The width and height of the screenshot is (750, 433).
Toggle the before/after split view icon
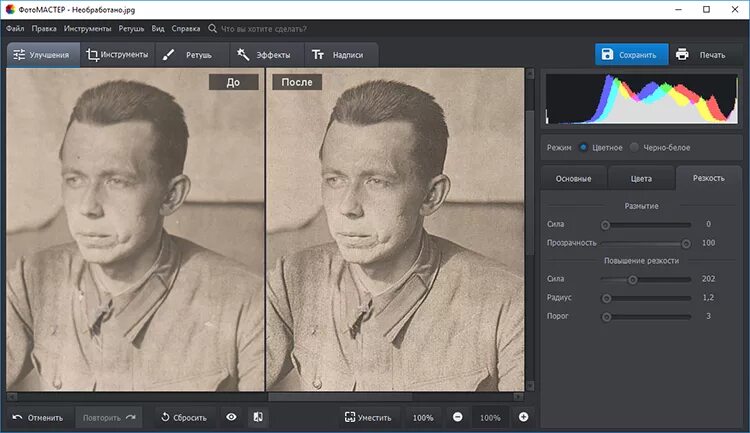[257, 417]
